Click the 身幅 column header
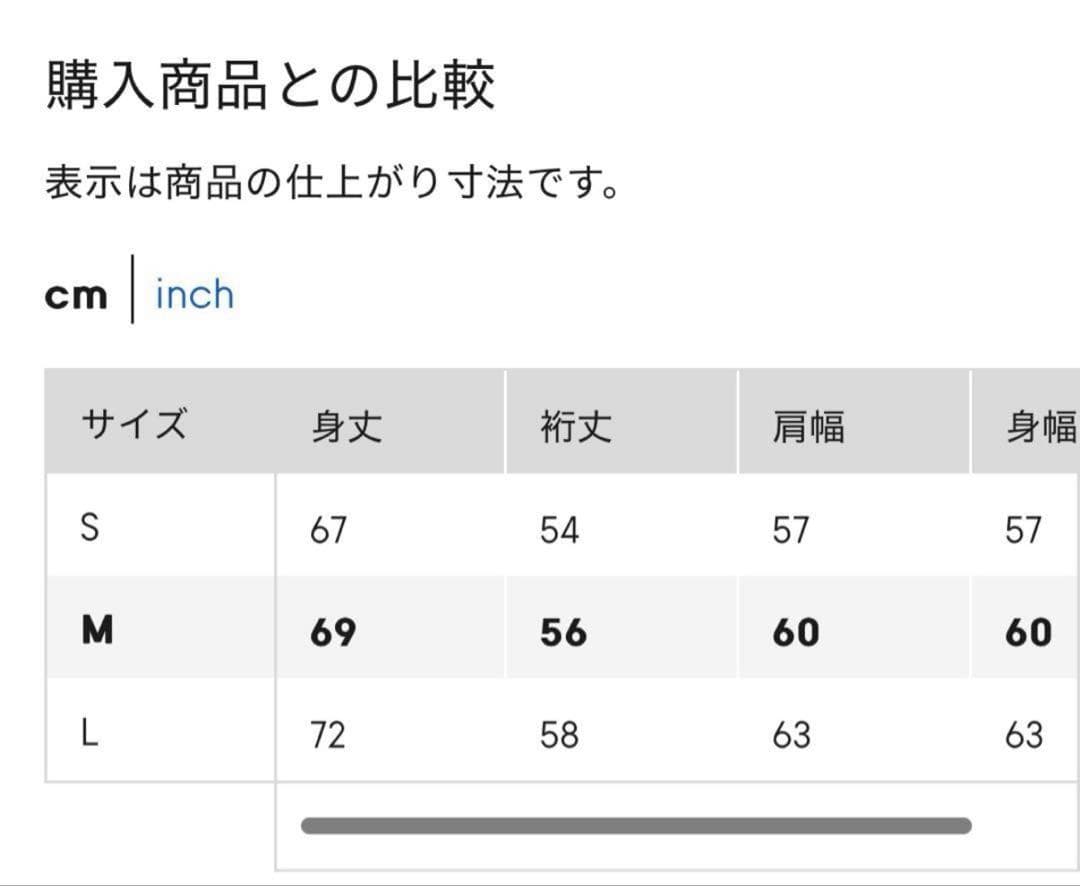Screen dimensions: 1080x886 (x=1040, y=428)
